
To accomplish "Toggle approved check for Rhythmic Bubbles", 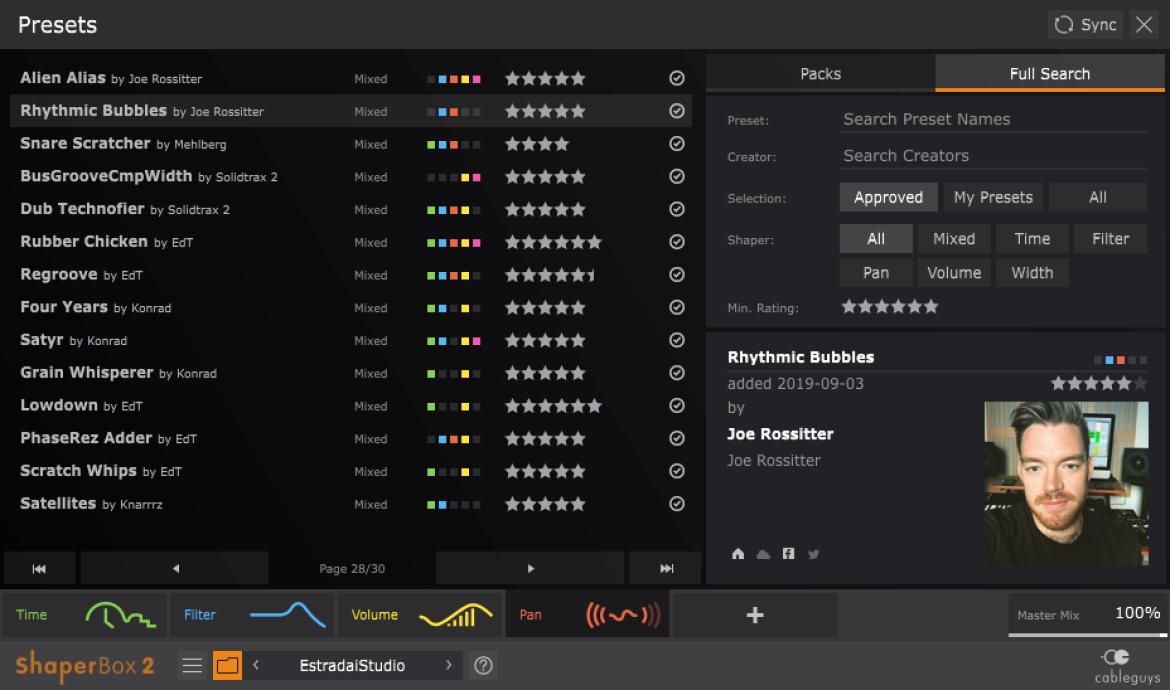I will click(677, 110).
